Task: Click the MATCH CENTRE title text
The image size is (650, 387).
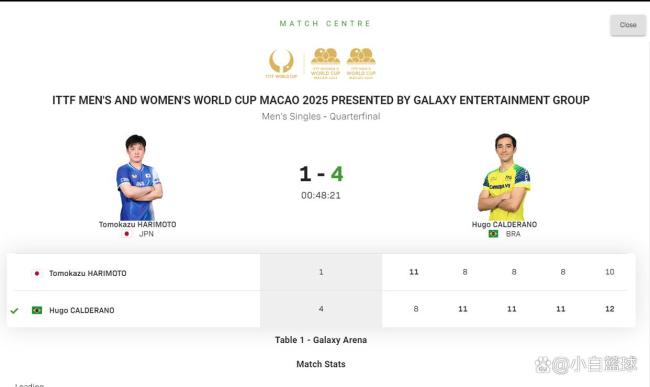Action: click(325, 24)
